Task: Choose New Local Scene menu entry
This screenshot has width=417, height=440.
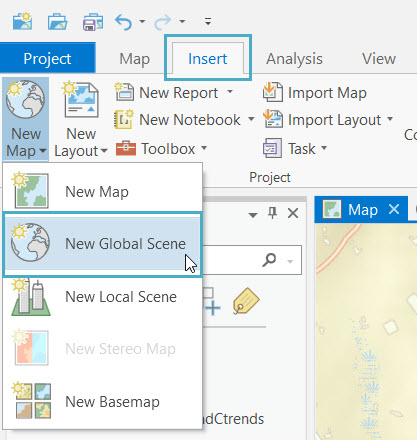Action: coord(102,297)
